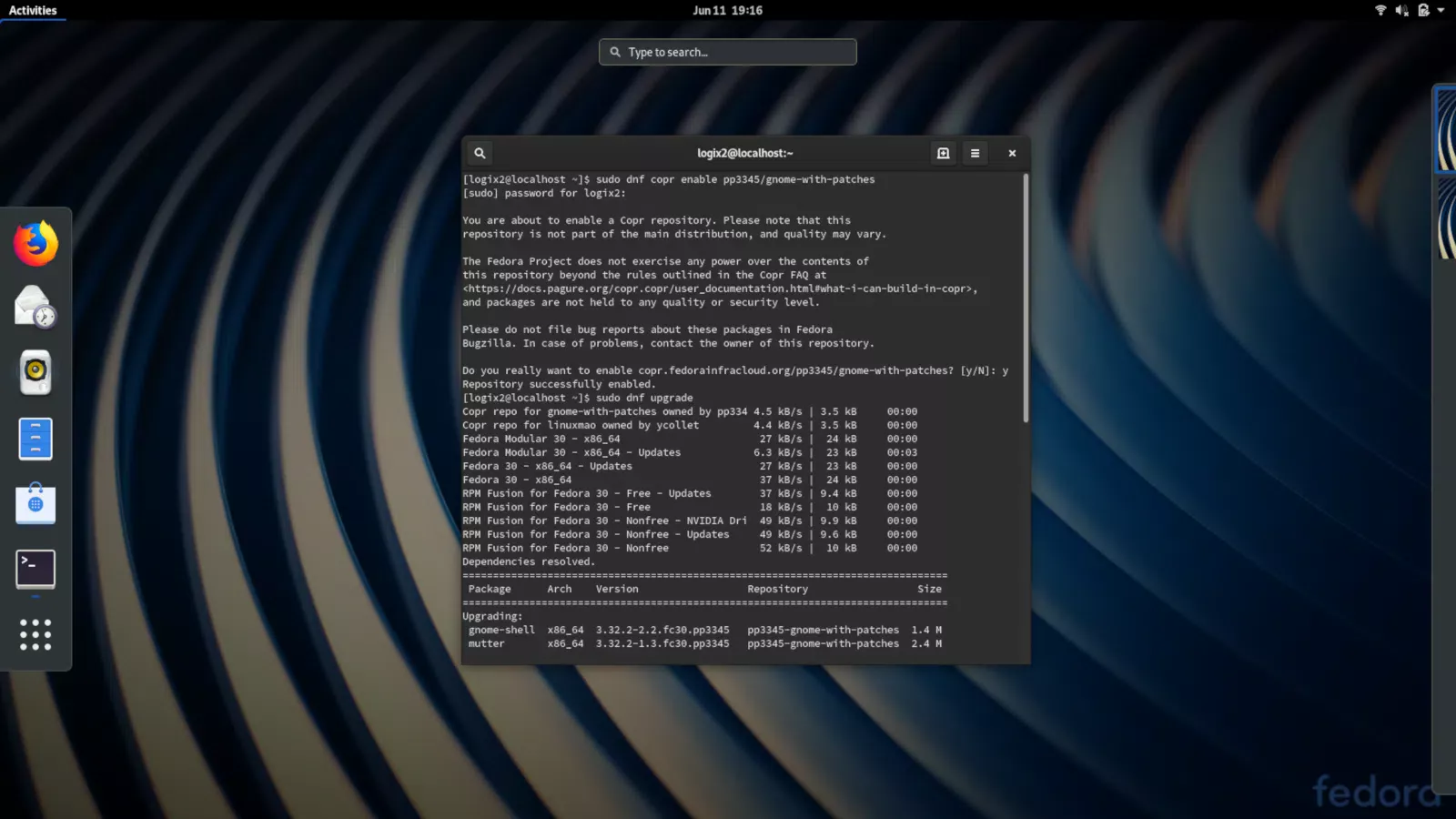Select the Wi-Fi status indicator
Screen dimensions: 1456x819
pos(1380,10)
